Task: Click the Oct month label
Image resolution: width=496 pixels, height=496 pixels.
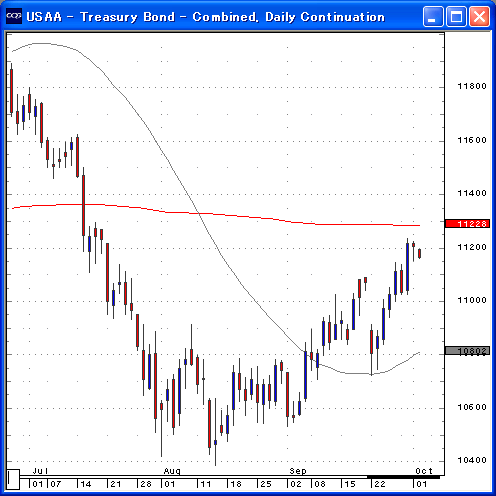Action: click(x=424, y=471)
